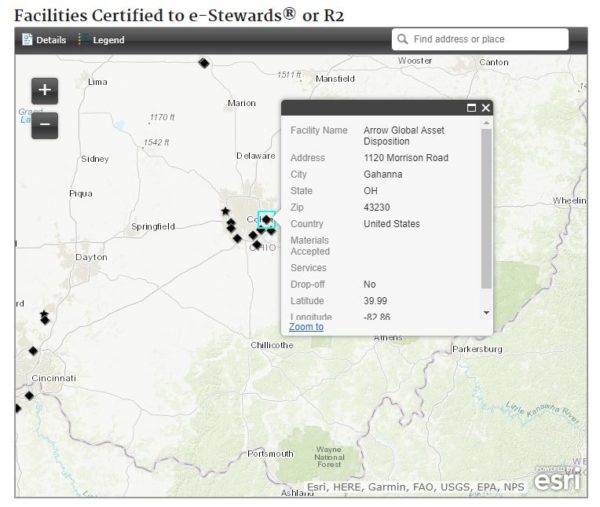600x507 pixels.
Task: Click the Arrow Global Asset Disposition facility name
Action: pos(404,136)
